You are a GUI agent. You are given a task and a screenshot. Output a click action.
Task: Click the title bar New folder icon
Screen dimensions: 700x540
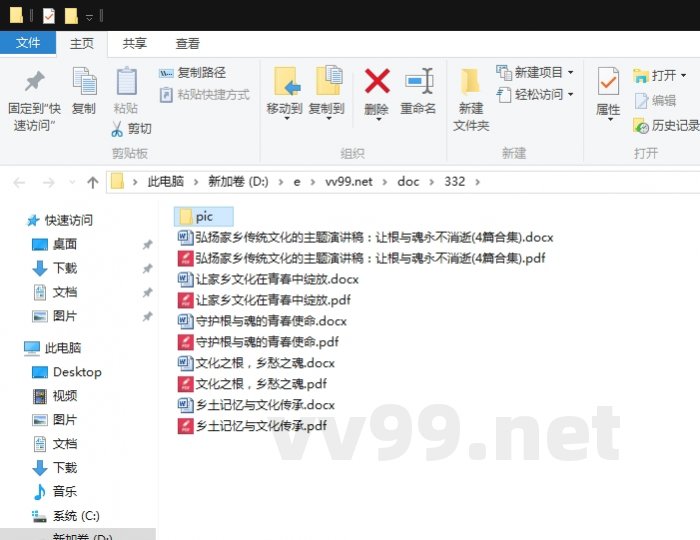point(71,16)
